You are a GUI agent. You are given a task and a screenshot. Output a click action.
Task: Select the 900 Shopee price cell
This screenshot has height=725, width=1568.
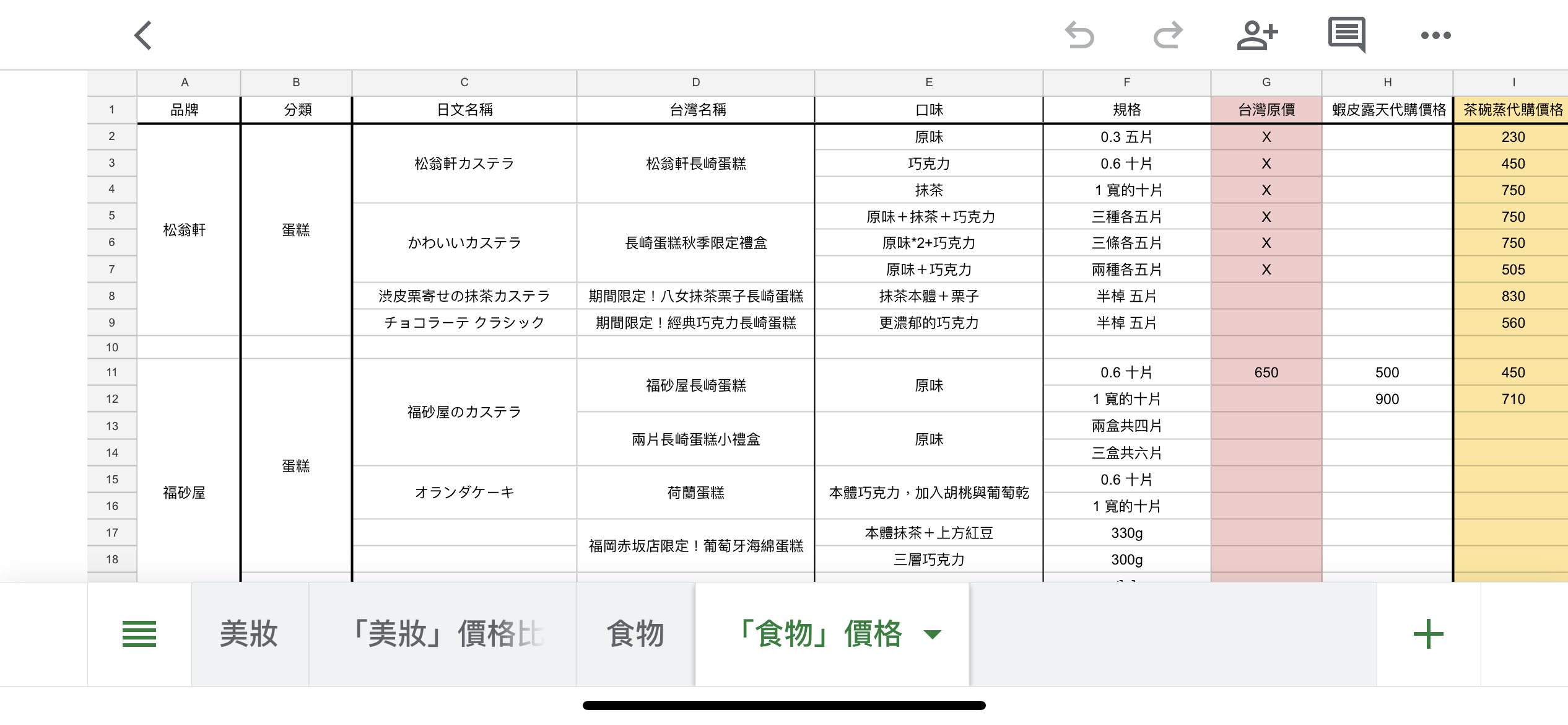[x=1388, y=399]
